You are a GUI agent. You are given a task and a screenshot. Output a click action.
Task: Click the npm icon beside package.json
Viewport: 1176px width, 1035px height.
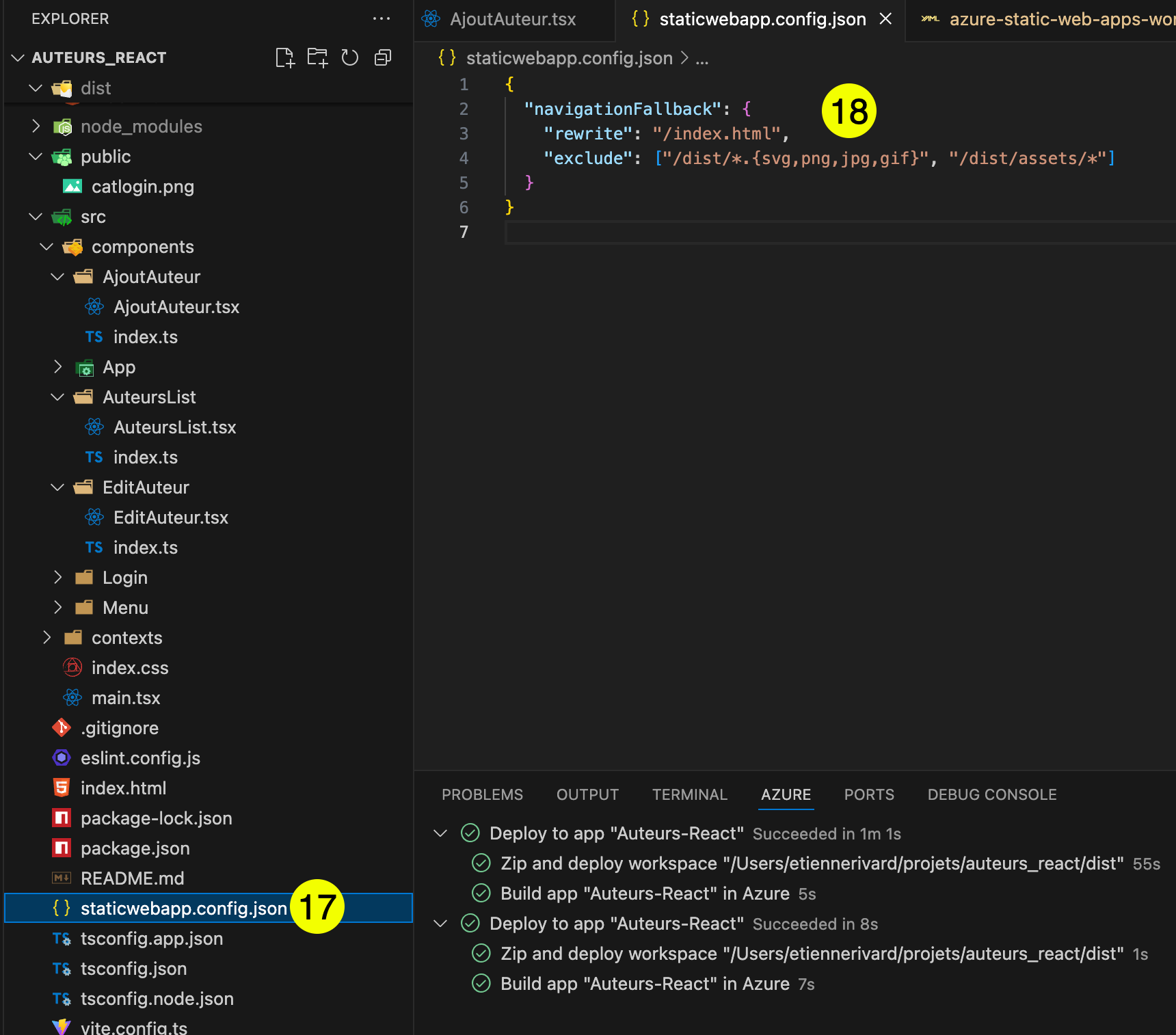pos(62,848)
